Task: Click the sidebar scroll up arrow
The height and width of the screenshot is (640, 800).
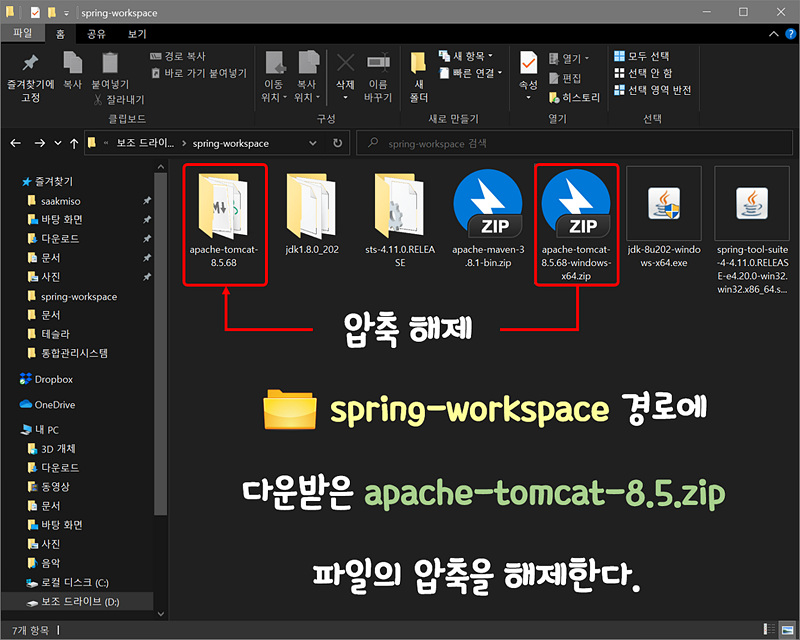Action: click(x=161, y=167)
